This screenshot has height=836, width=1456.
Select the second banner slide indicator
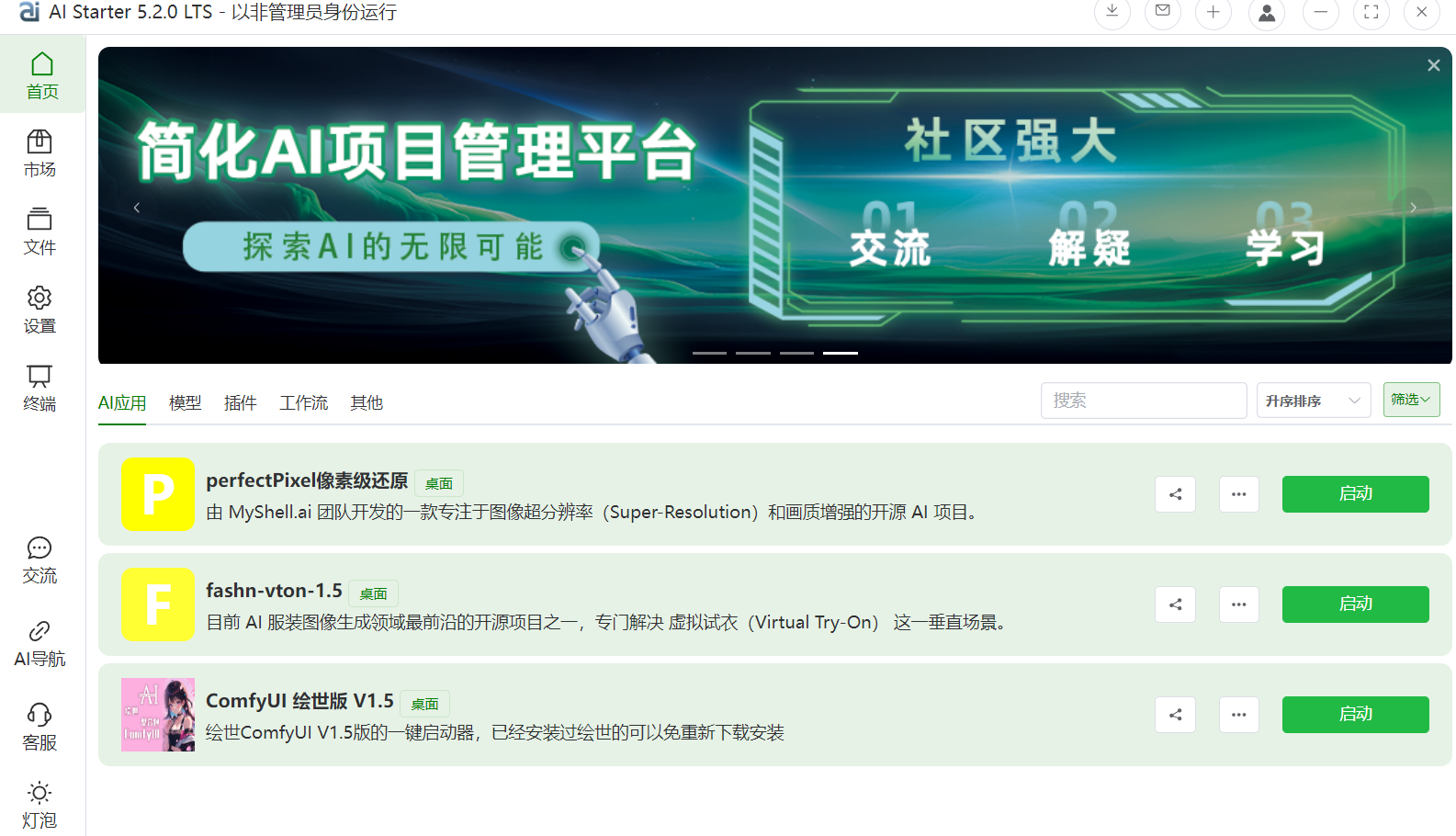point(753,353)
